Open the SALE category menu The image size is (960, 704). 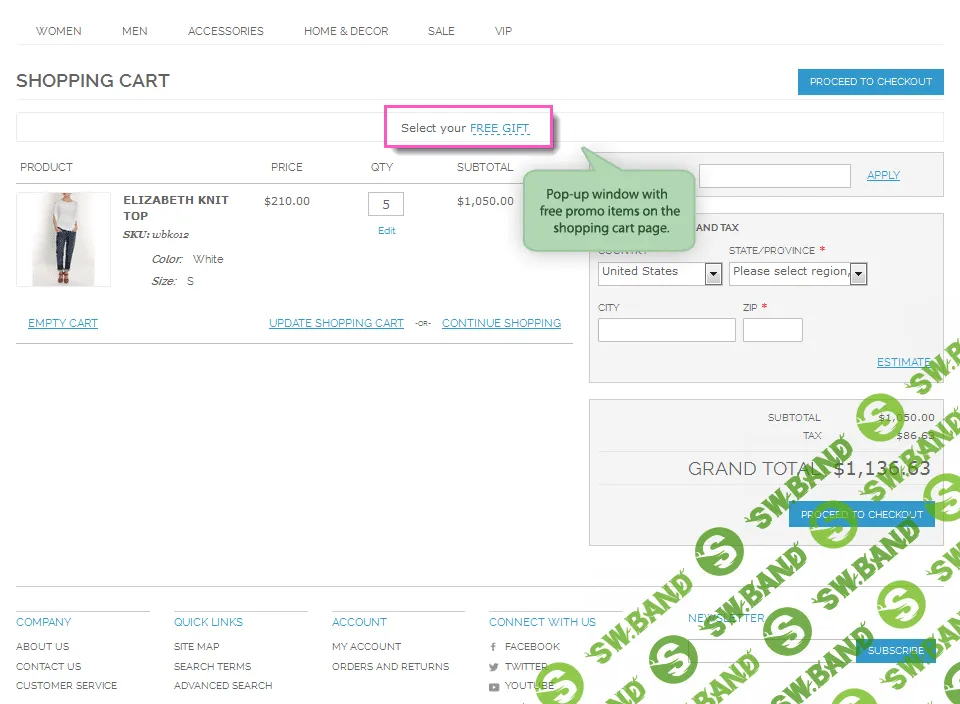(x=441, y=31)
